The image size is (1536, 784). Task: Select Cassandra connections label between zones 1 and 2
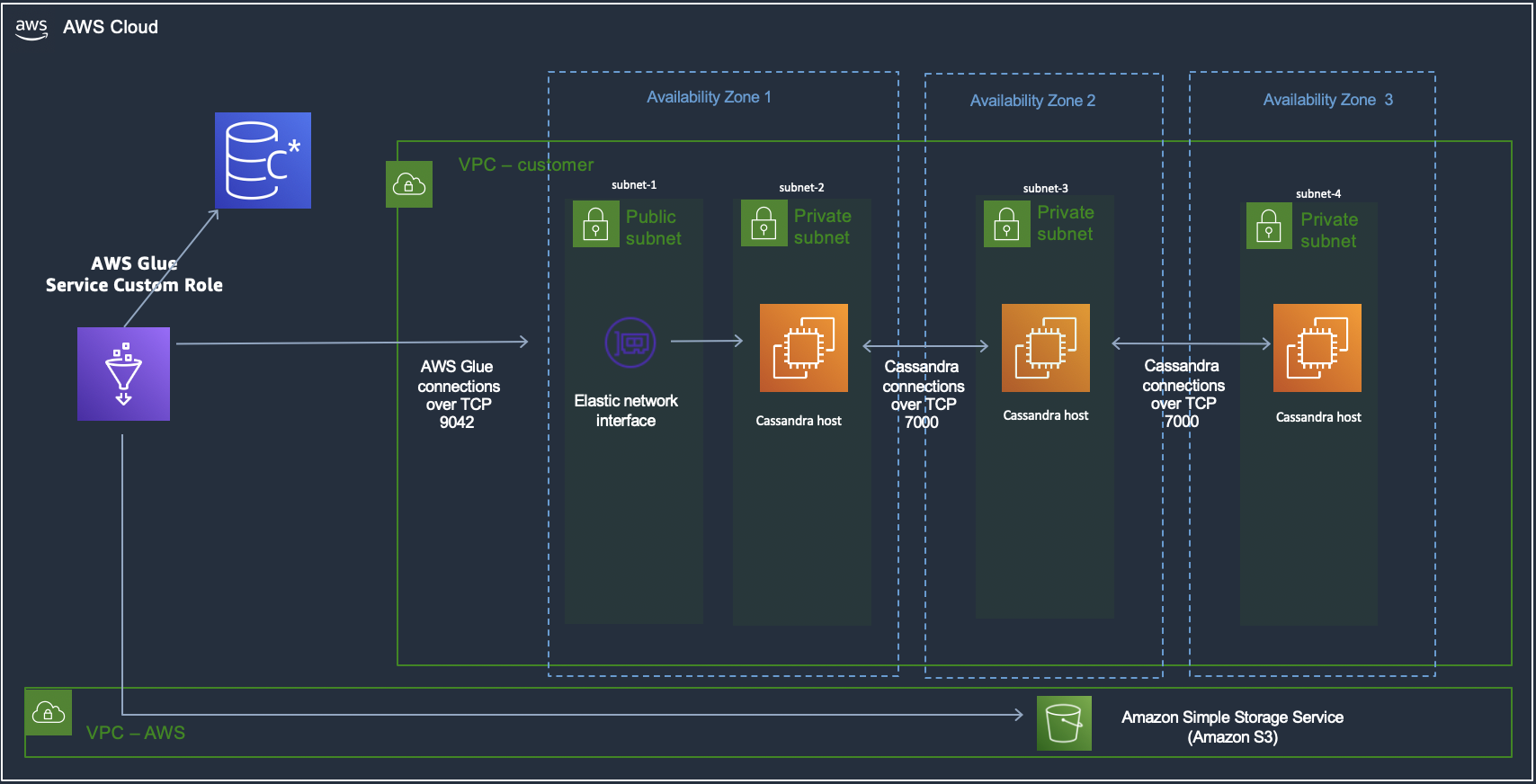click(923, 394)
